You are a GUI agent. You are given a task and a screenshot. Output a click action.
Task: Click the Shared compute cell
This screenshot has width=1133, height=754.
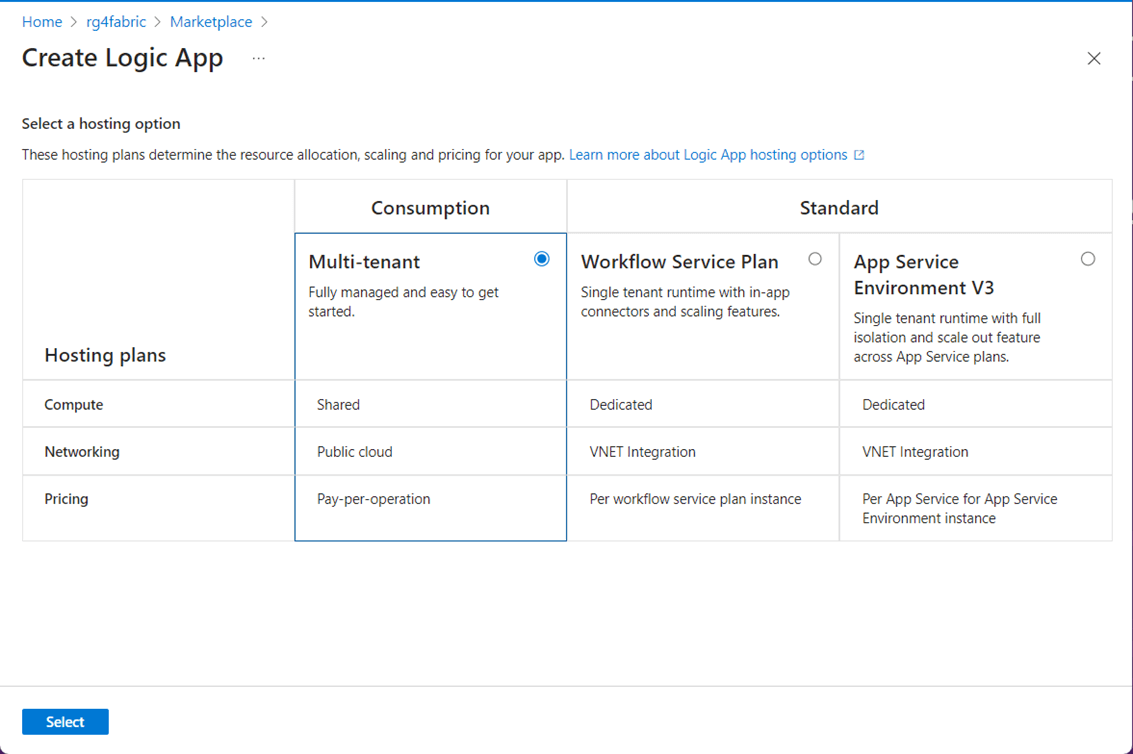[x=338, y=405]
